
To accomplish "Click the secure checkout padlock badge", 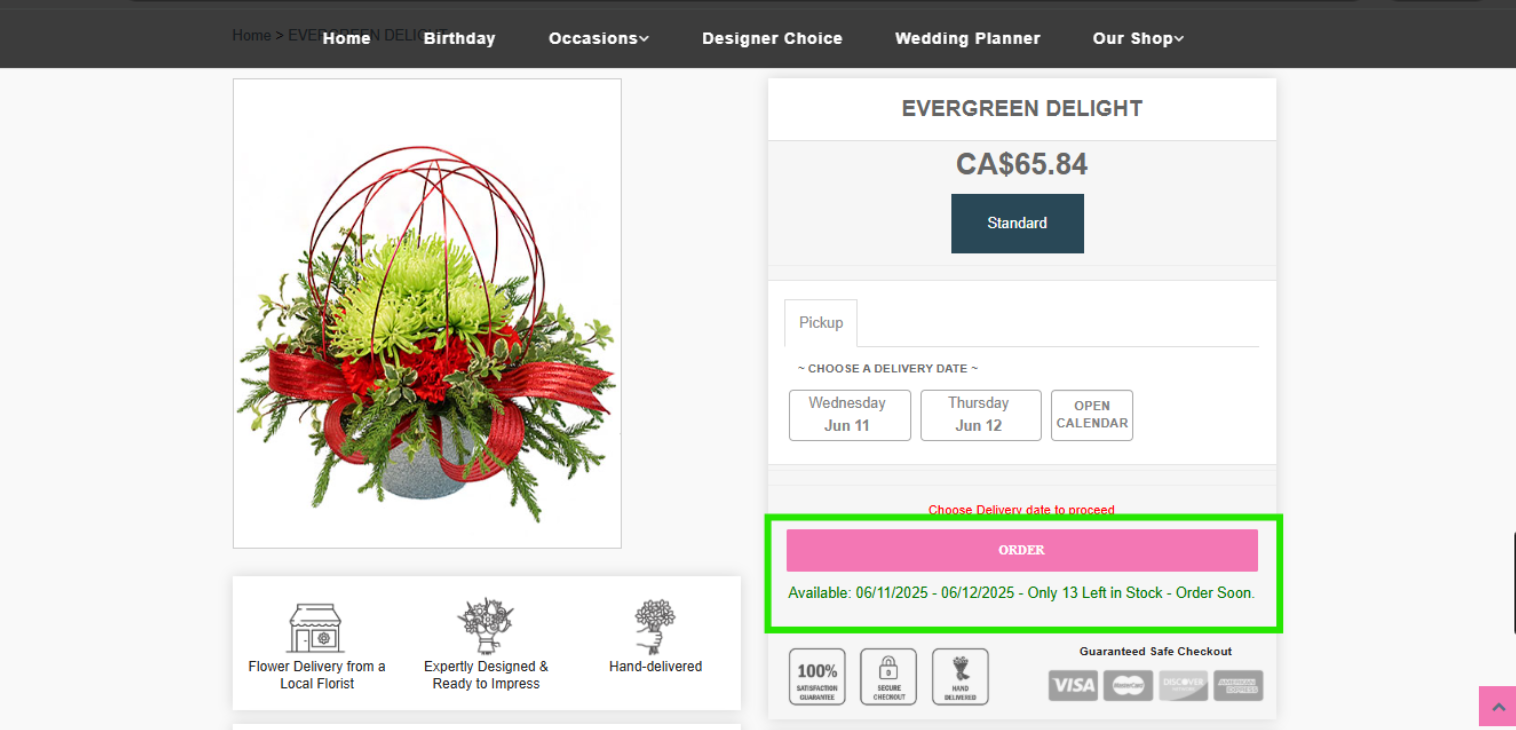I will (888, 677).
